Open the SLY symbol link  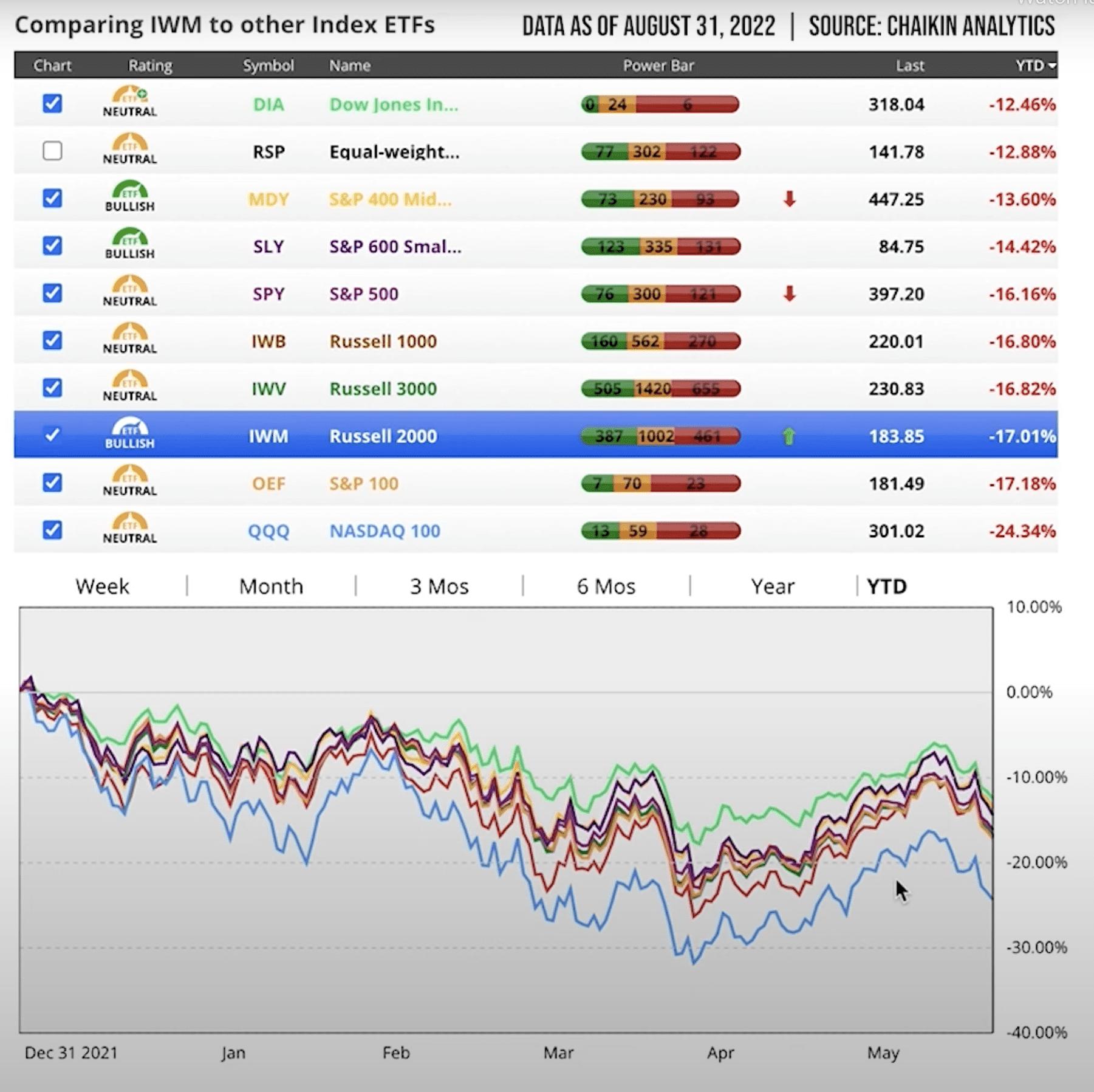click(268, 247)
